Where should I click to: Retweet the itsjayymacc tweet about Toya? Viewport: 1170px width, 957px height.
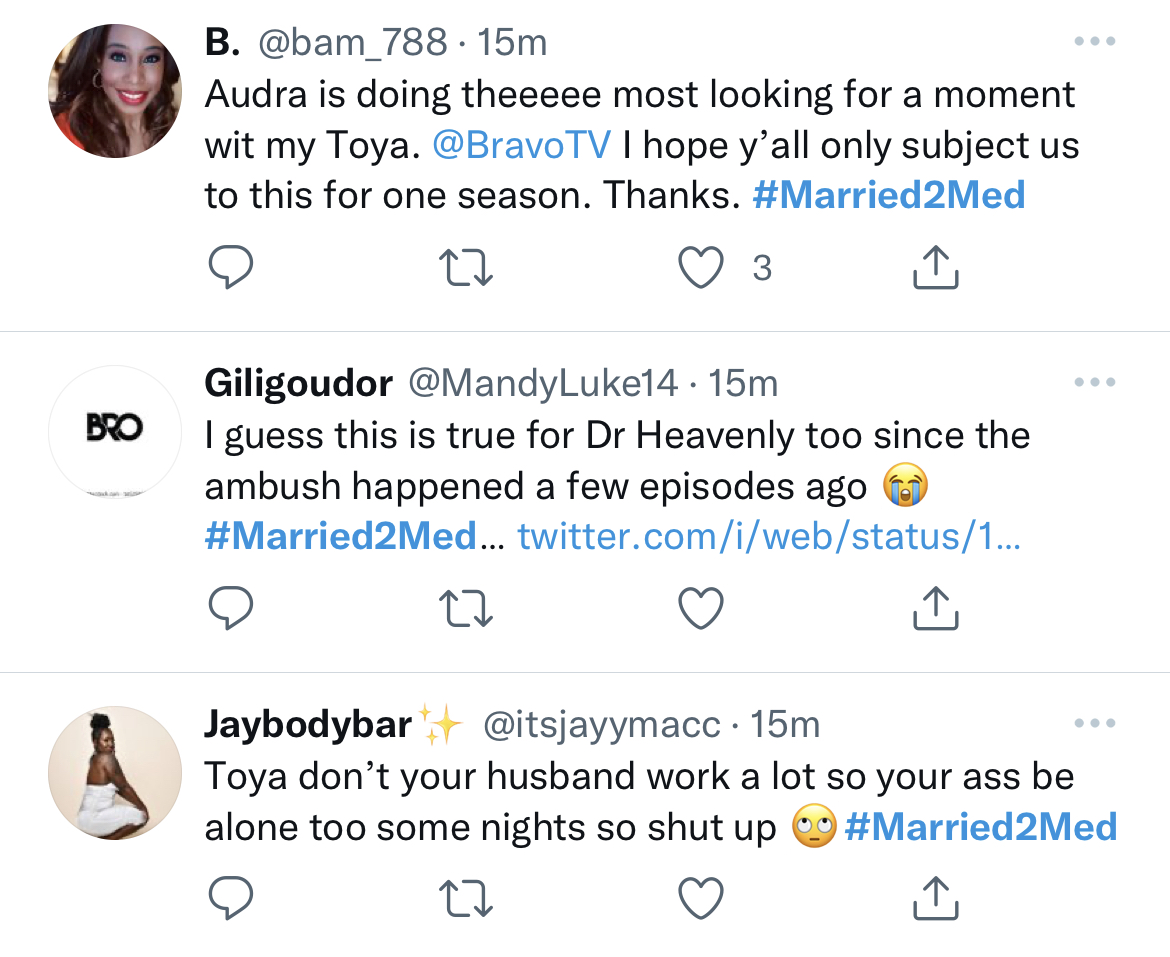tap(467, 897)
